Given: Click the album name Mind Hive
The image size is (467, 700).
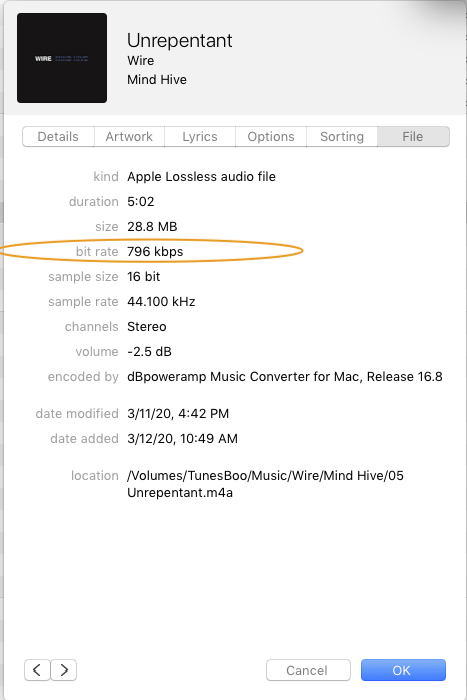Looking at the screenshot, I should point(157,79).
